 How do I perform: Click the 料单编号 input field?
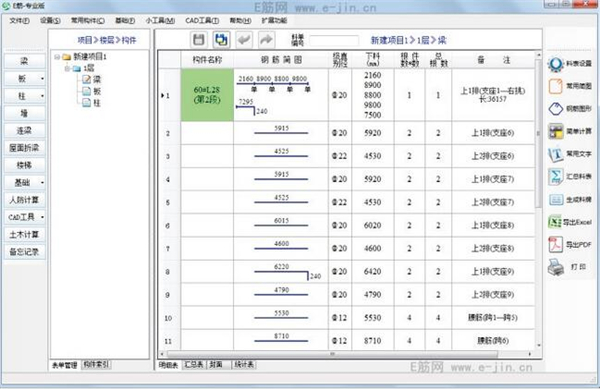334,40
